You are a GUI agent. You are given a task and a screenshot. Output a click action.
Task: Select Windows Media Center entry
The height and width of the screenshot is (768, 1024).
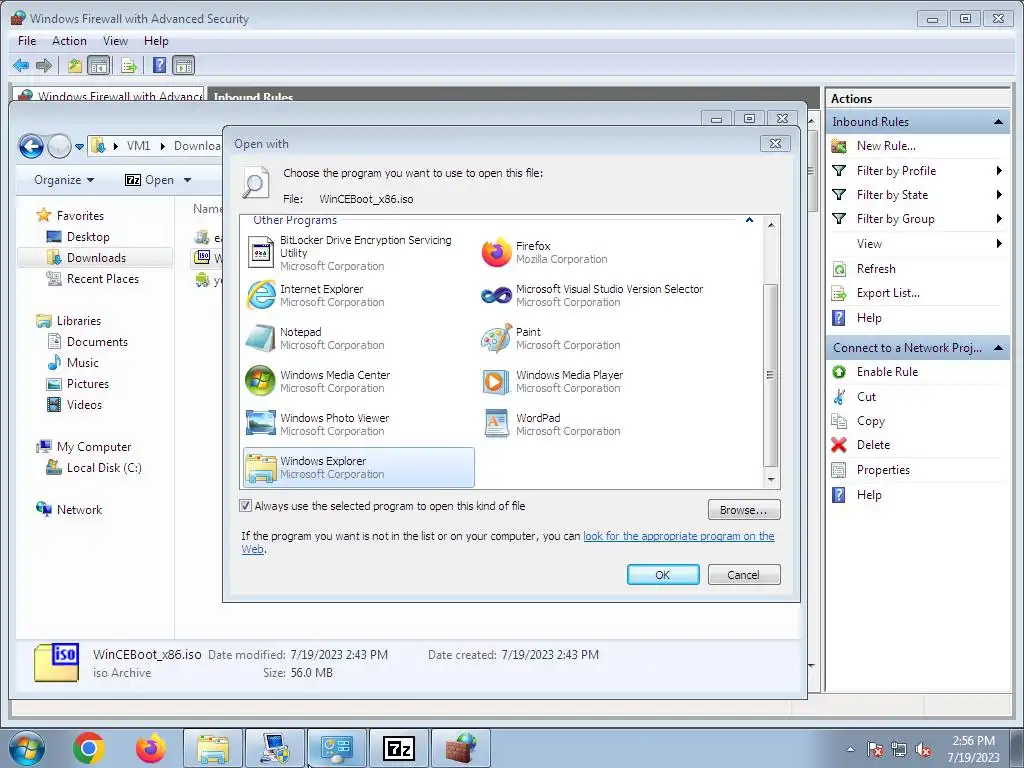coord(318,381)
